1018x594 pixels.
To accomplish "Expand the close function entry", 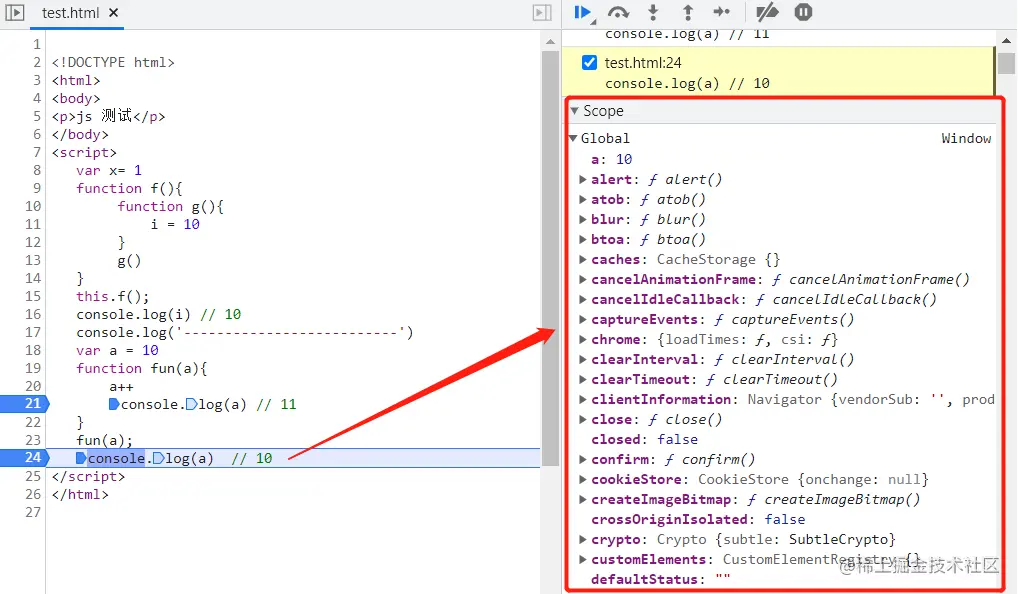I will click(x=583, y=419).
